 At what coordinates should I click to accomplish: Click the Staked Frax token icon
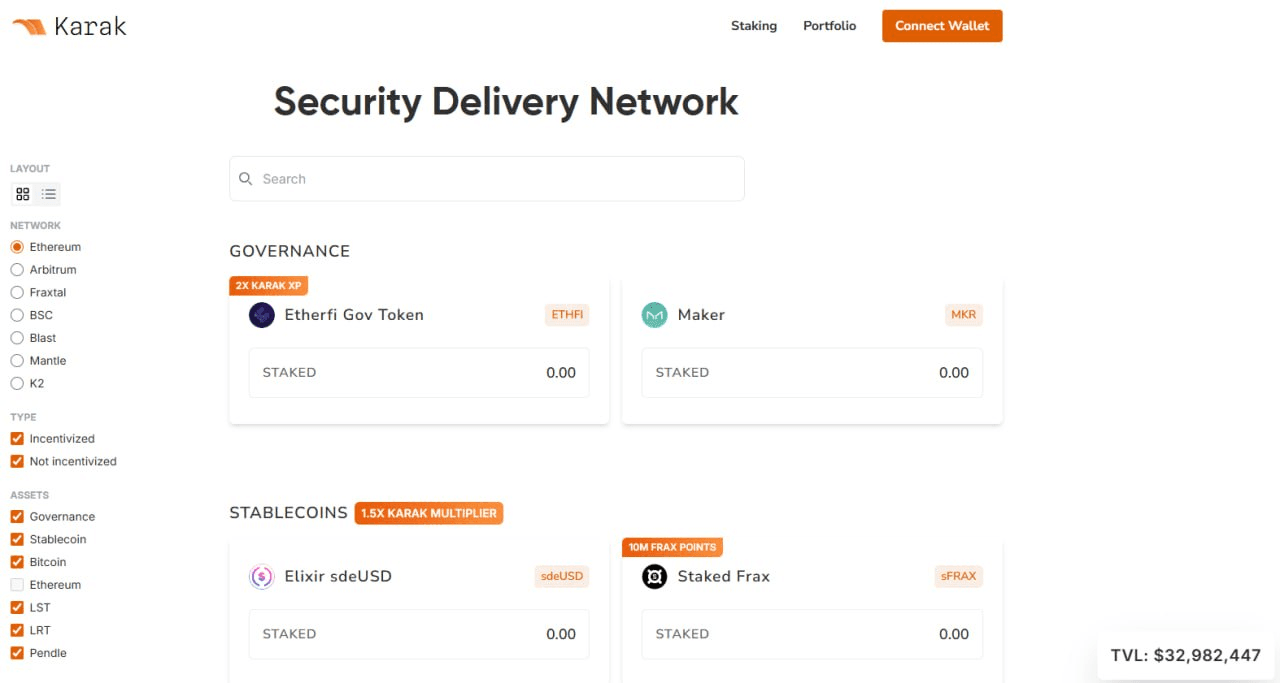click(655, 577)
